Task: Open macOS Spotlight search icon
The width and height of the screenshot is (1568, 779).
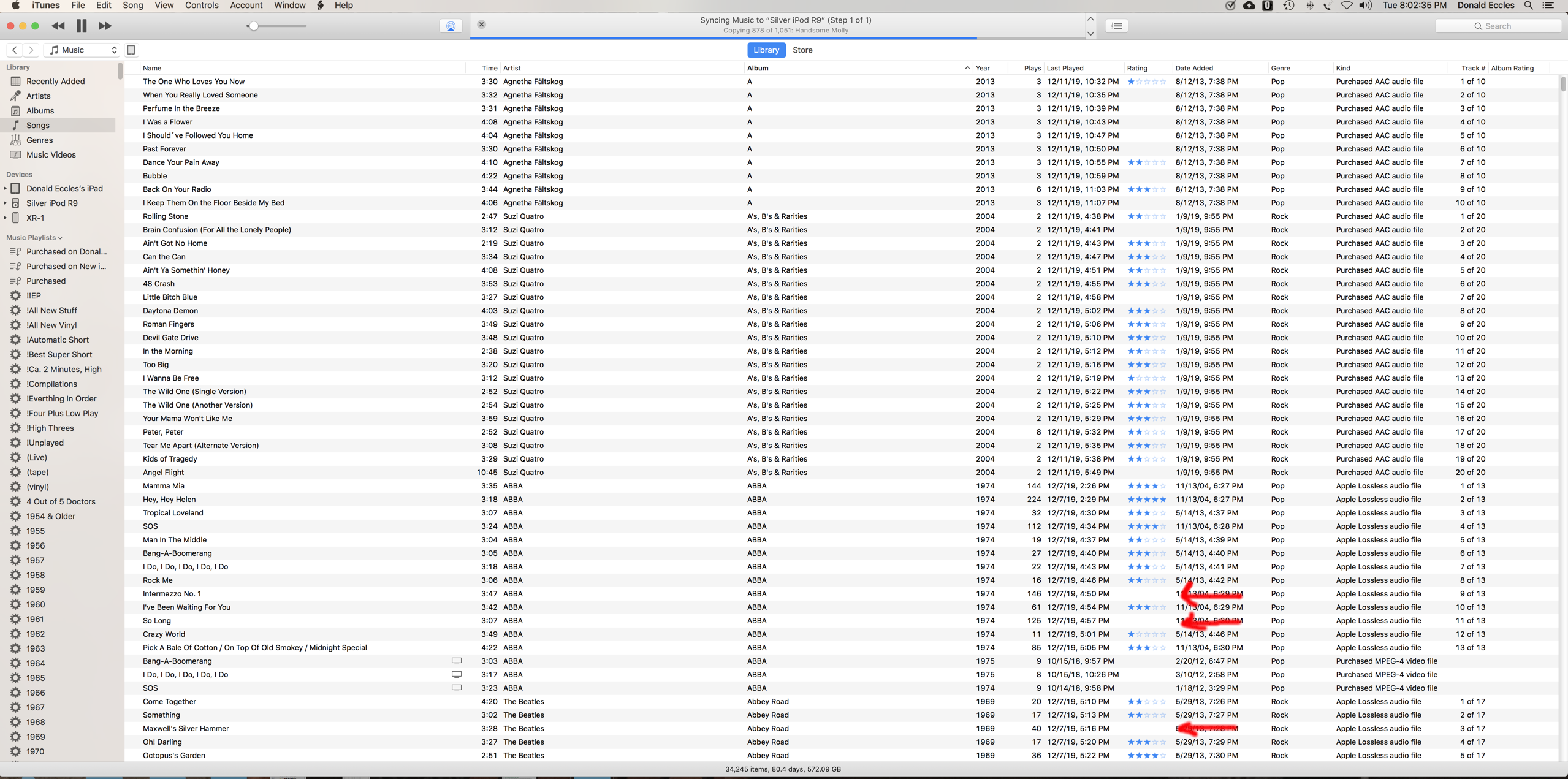Action: (x=1528, y=6)
